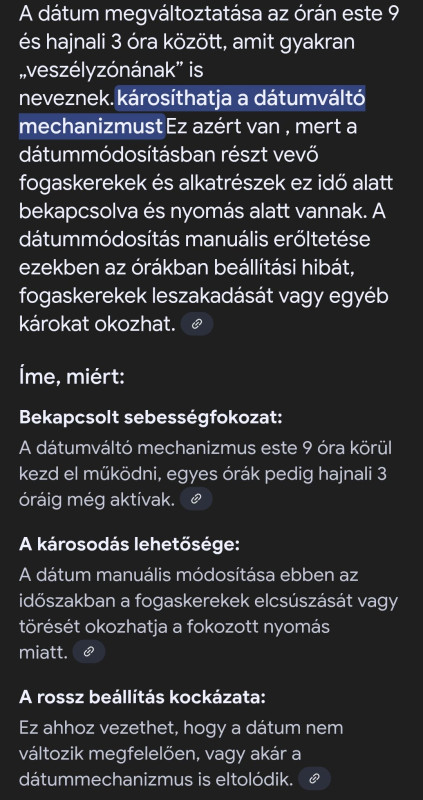423x800 pixels.
Task: Open the source link chip after "eltolódik."
Action: point(314,779)
